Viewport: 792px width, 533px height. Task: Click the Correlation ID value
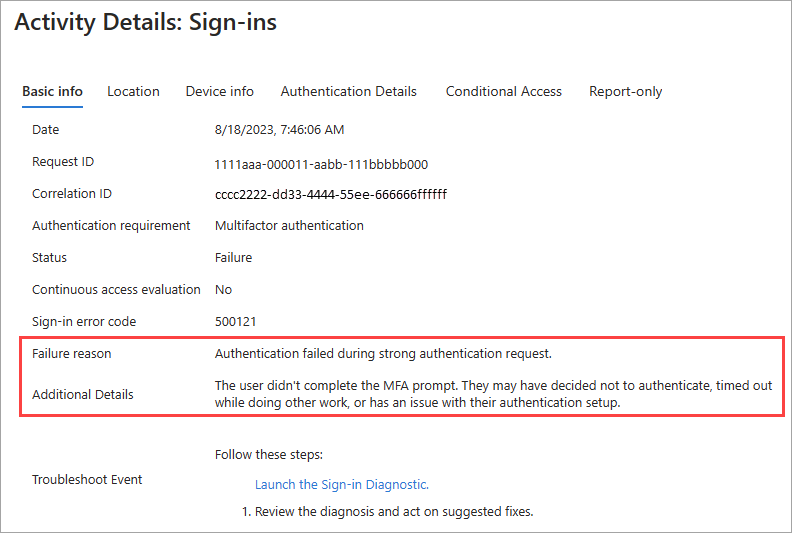330,194
